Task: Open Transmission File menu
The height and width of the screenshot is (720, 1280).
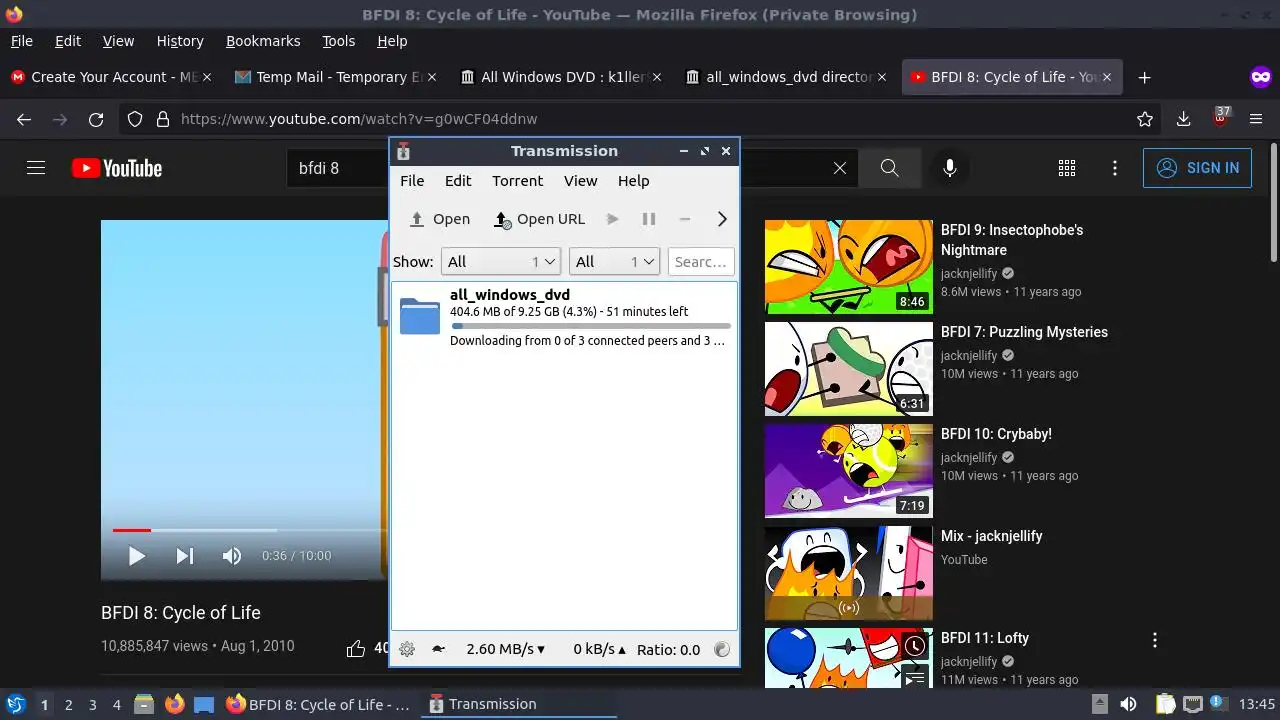Action: tap(412, 181)
